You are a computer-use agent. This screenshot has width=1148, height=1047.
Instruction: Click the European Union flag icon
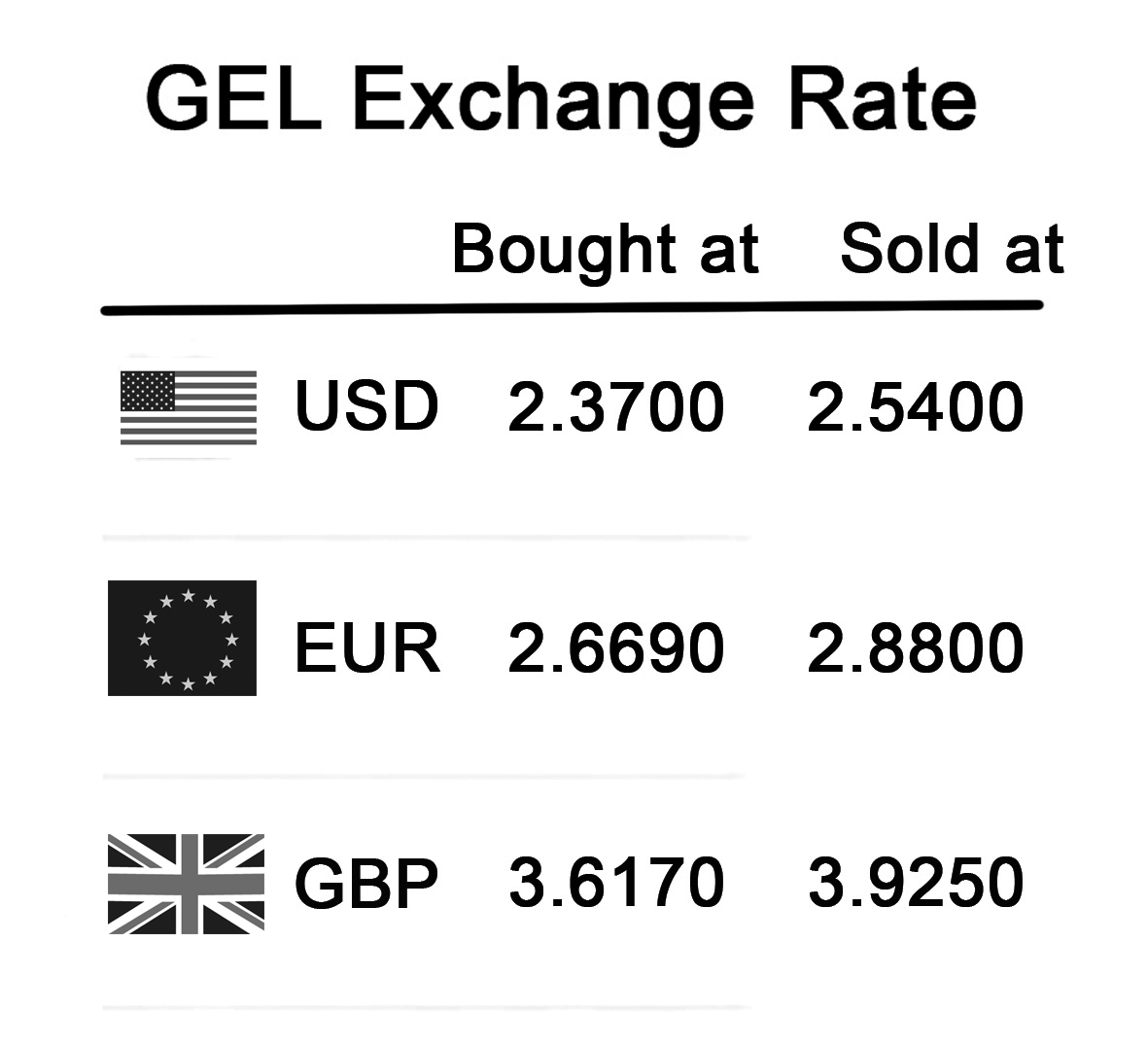183,638
